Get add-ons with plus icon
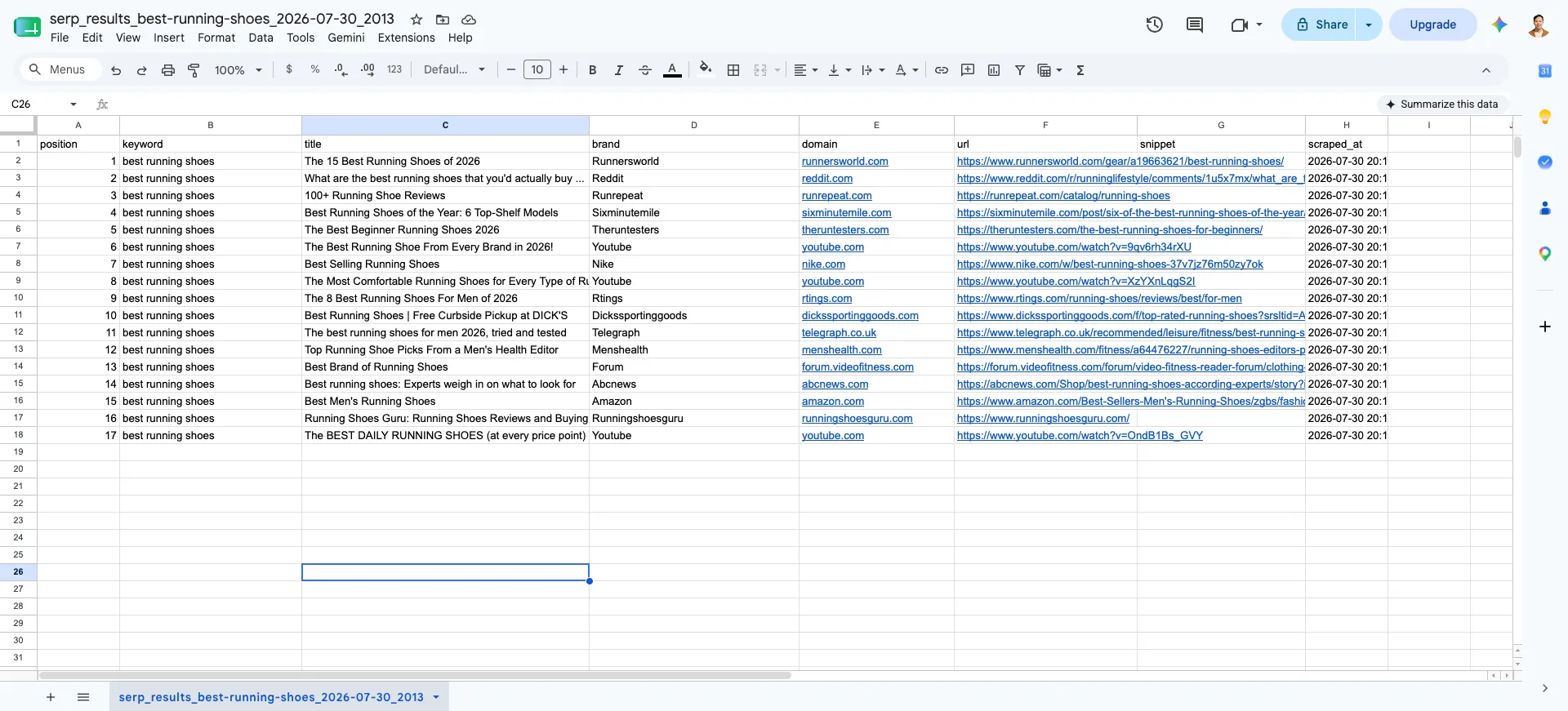 (x=1545, y=327)
